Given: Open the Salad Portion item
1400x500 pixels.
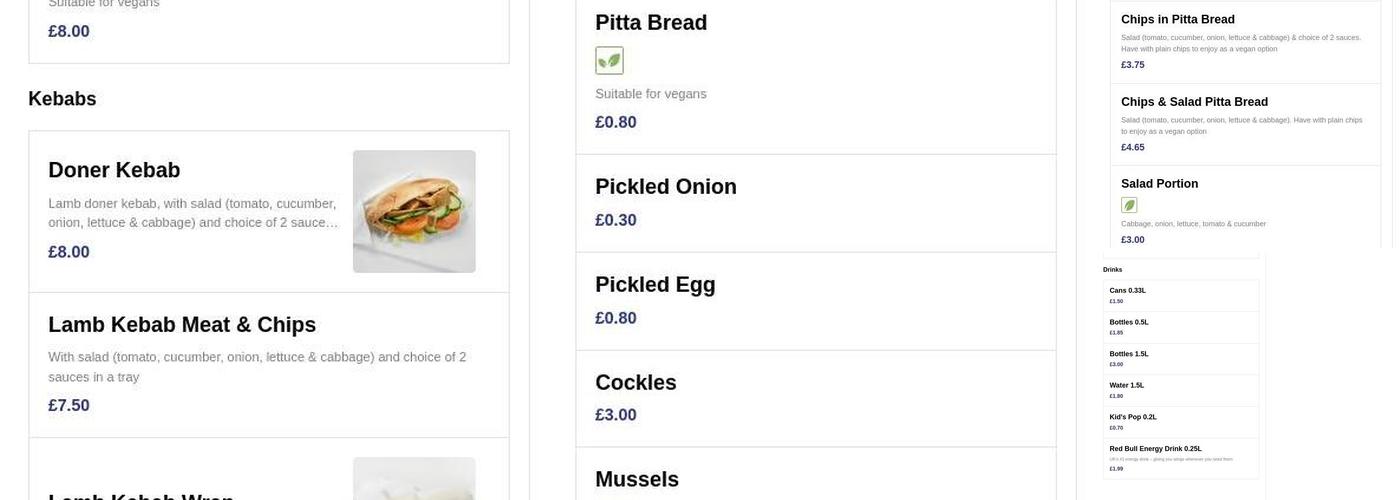Looking at the screenshot, I should click(1159, 184).
